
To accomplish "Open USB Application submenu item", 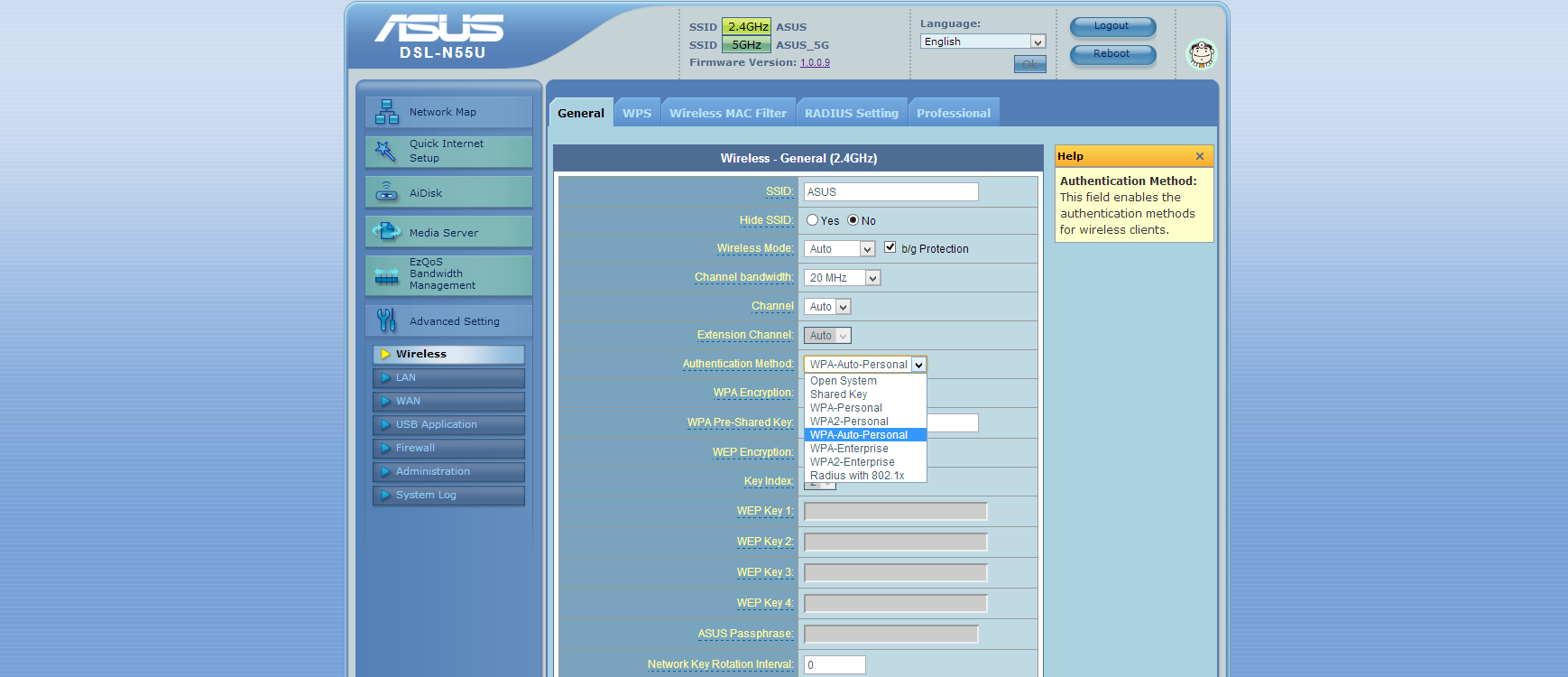I will pyautogui.click(x=448, y=424).
